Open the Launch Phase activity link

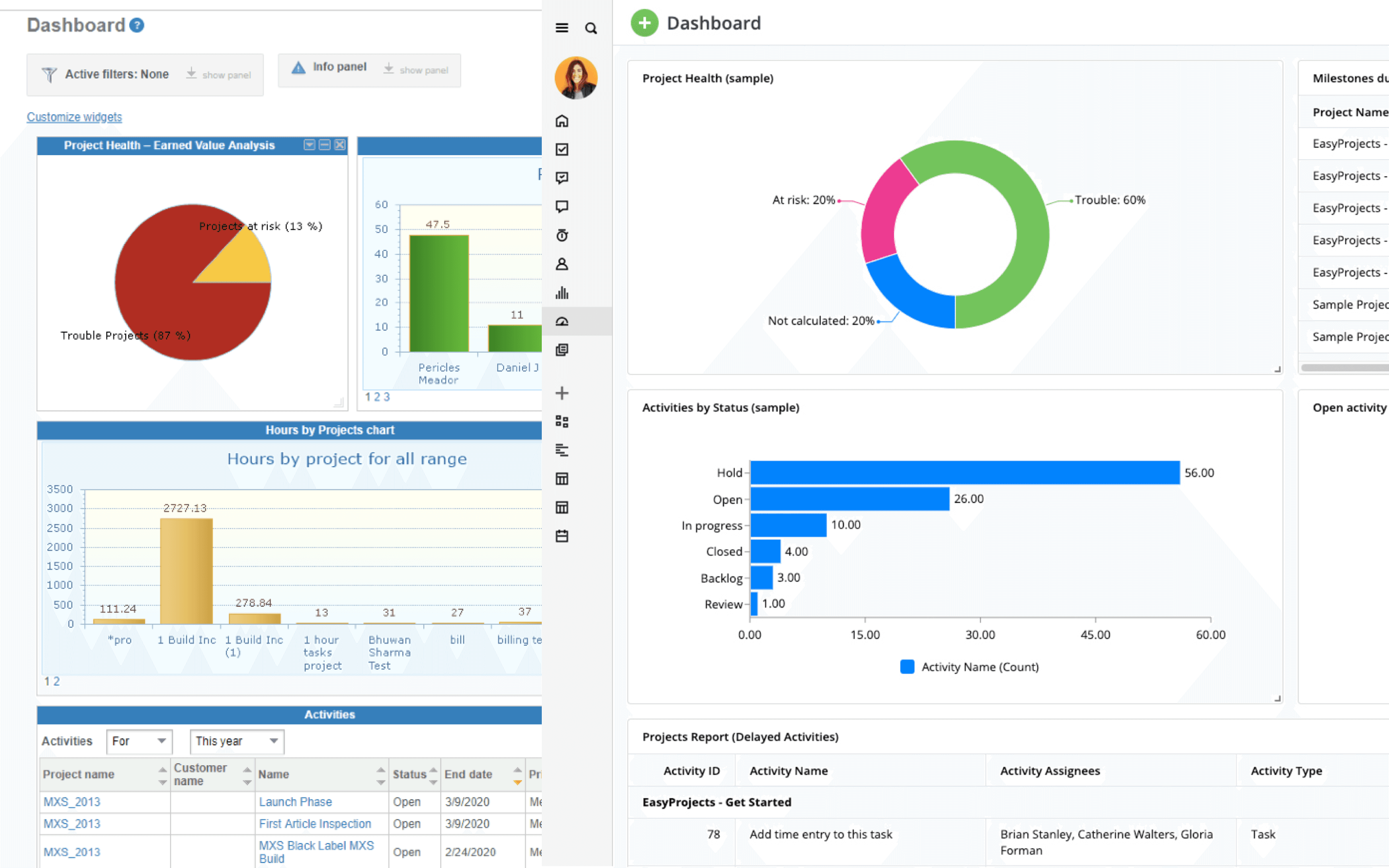tap(295, 801)
